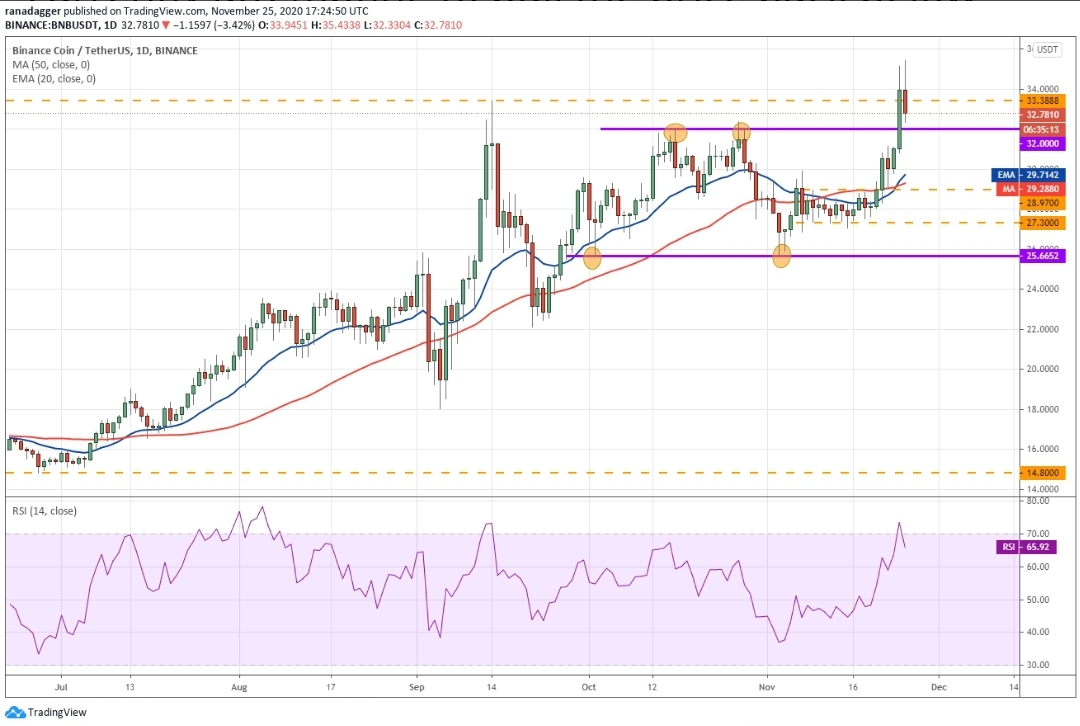The image size is (1080, 726).
Task: Click the orange 33.3888 price label
Action: pyautogui.click(x=1043, y=101)
